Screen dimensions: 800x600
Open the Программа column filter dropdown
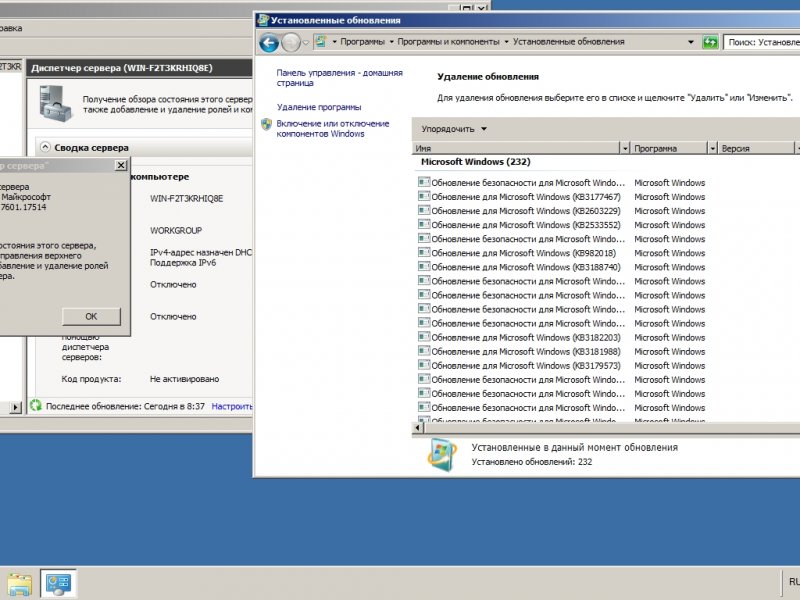tap(713, 148)
